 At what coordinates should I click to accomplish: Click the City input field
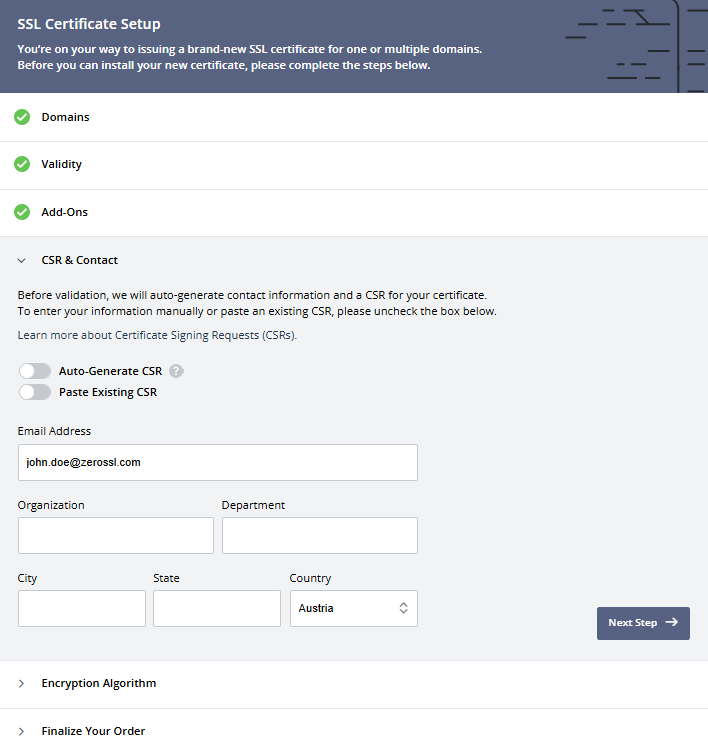81,608
